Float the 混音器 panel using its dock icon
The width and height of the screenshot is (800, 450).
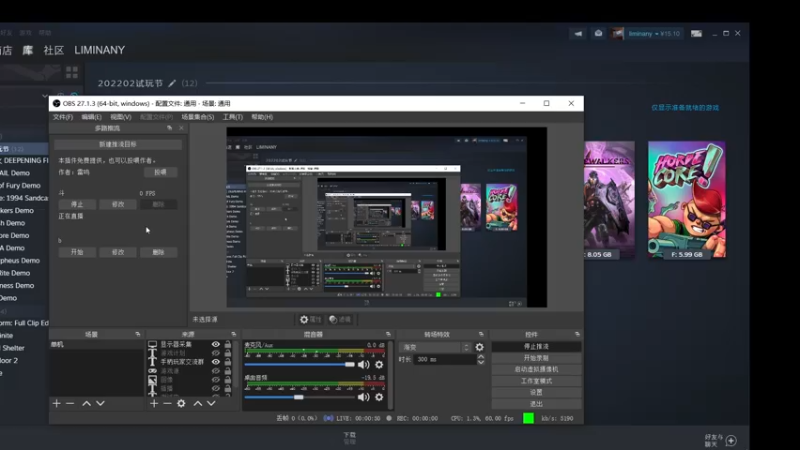[388, 334]
